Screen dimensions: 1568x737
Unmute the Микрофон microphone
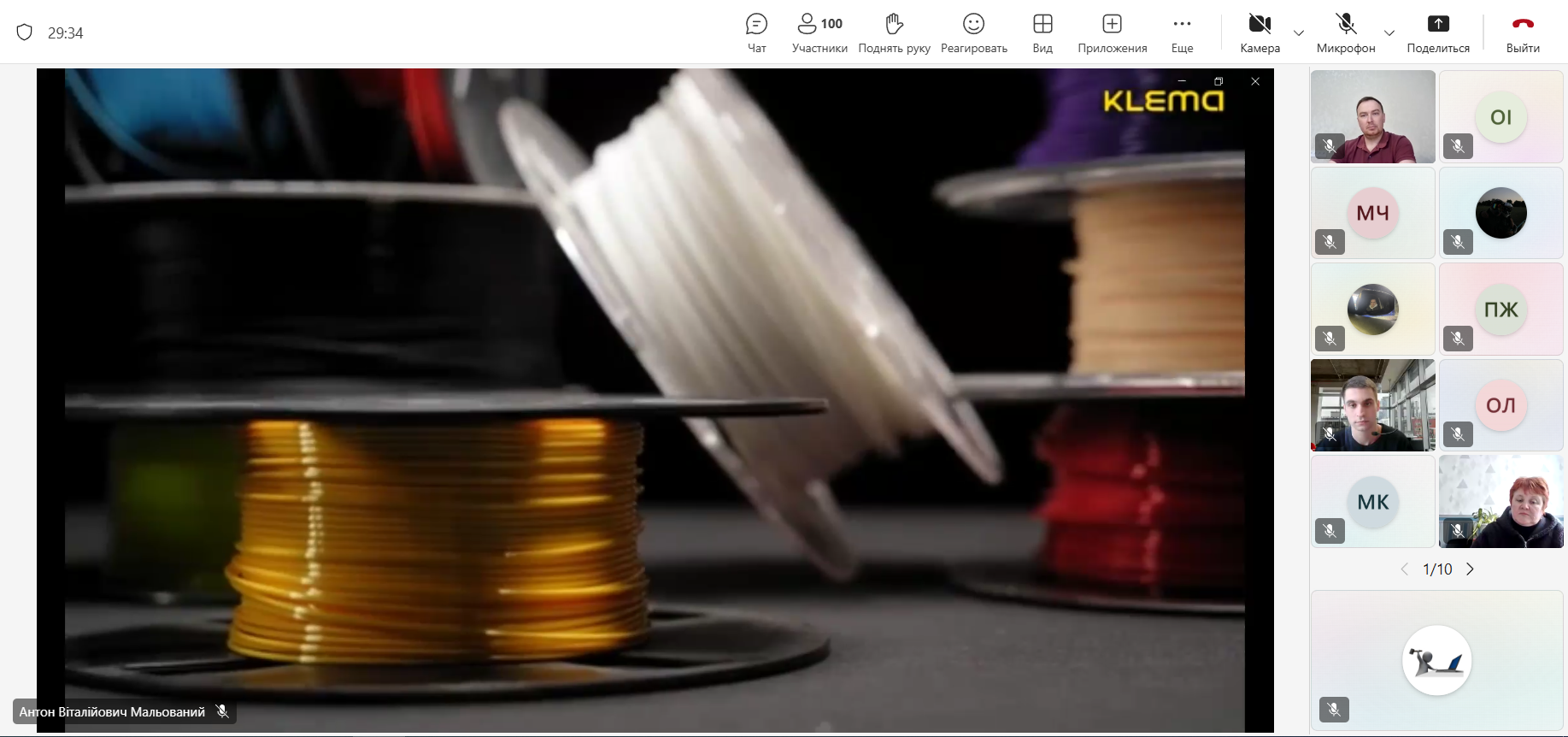[1346, 32]
